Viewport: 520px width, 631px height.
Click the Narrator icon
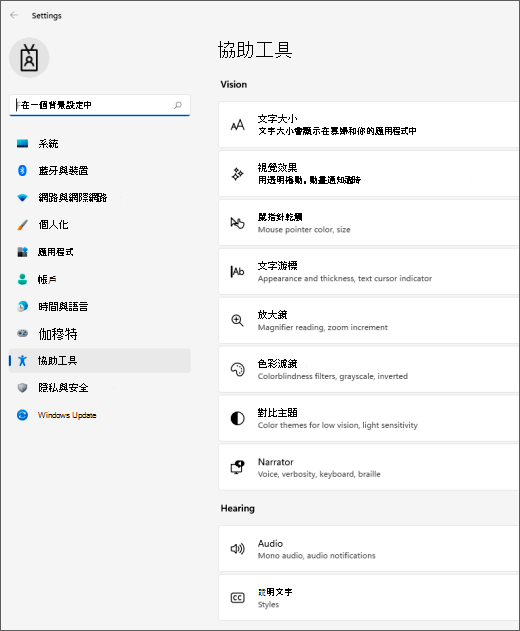pyautogui.click(x=237, y=467)
